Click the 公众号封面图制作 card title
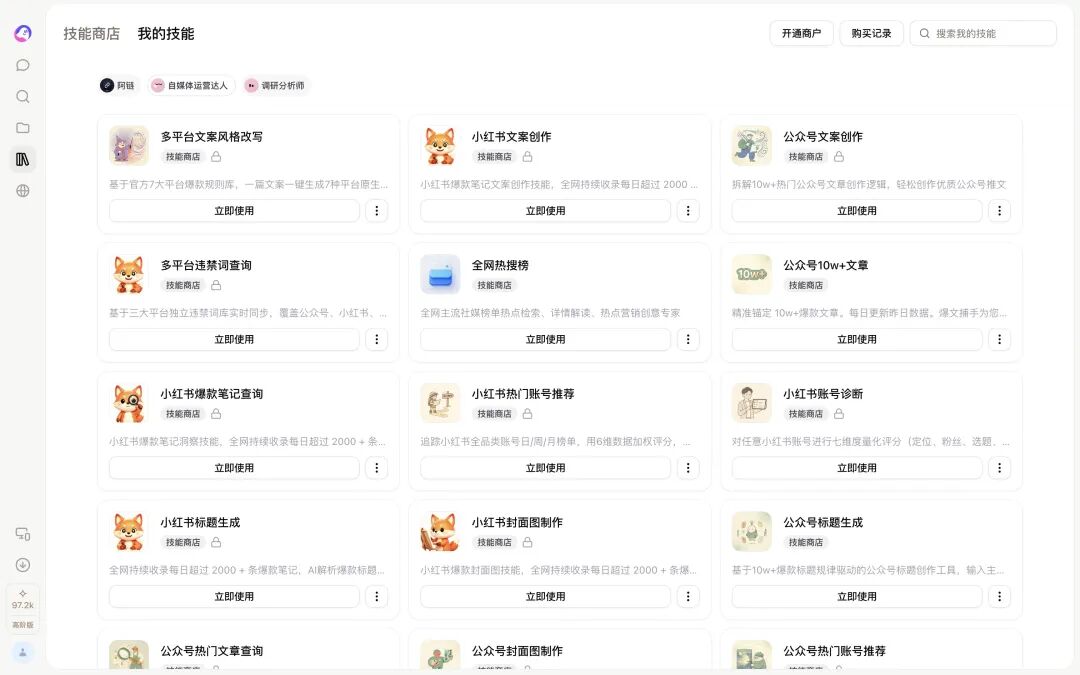The height and width of the screenshot is (675, 1080). pos(517,651)
